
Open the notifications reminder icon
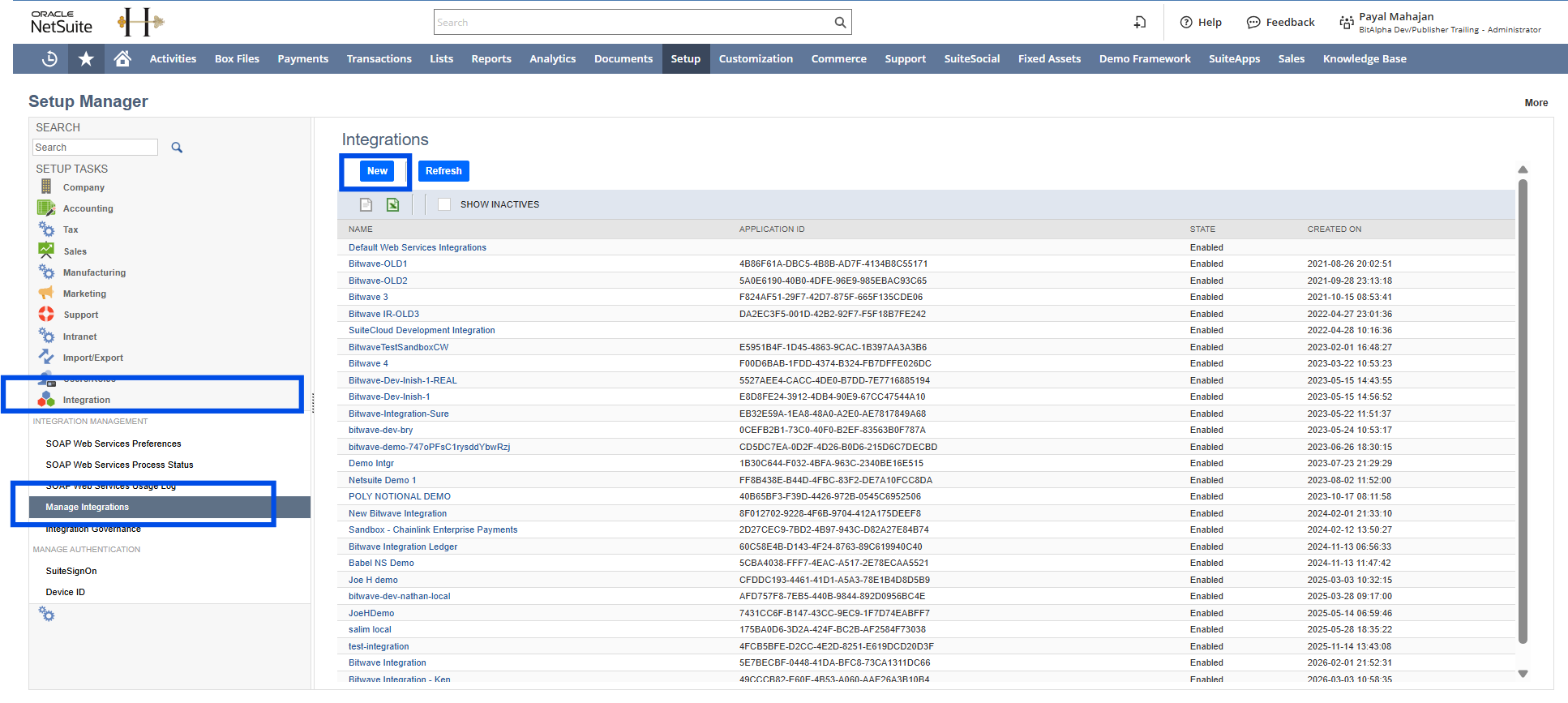pos(1140,22)
